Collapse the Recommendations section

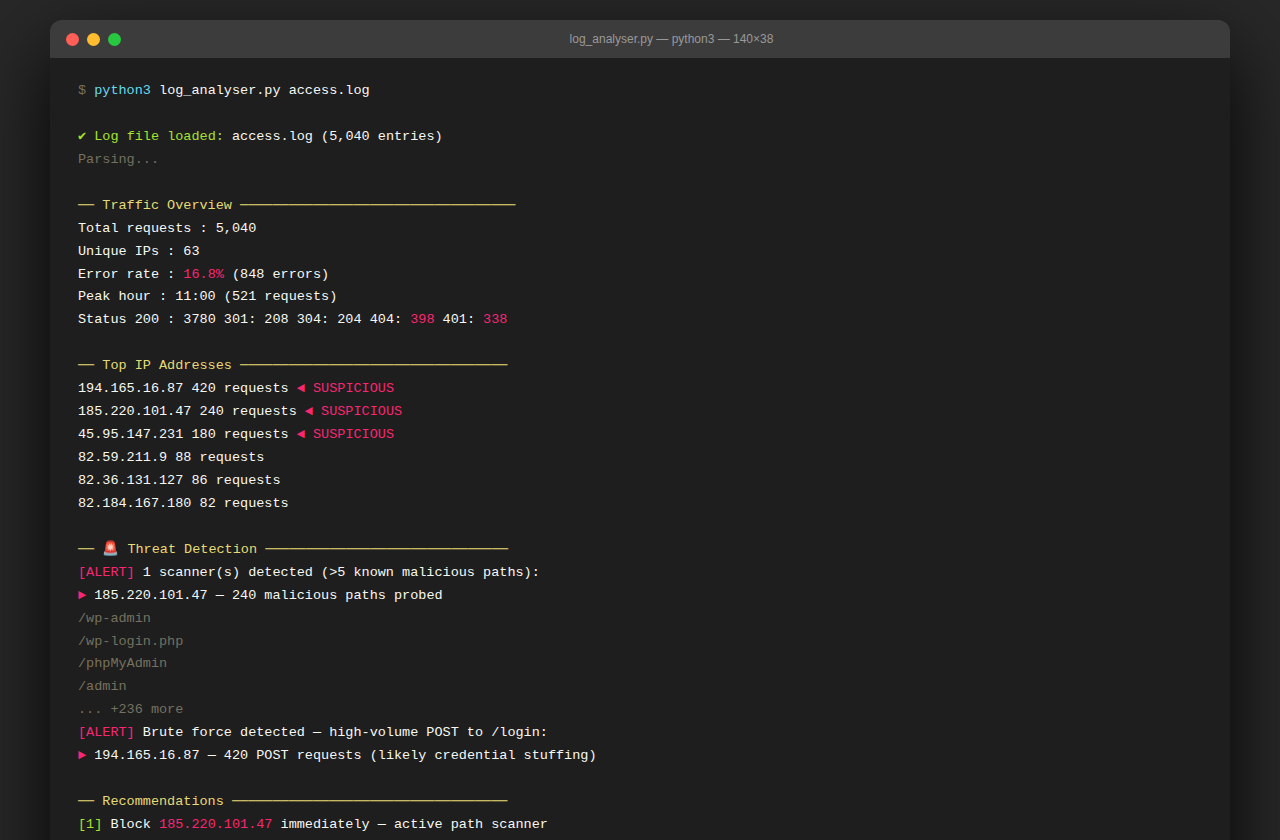click(161, 800)
